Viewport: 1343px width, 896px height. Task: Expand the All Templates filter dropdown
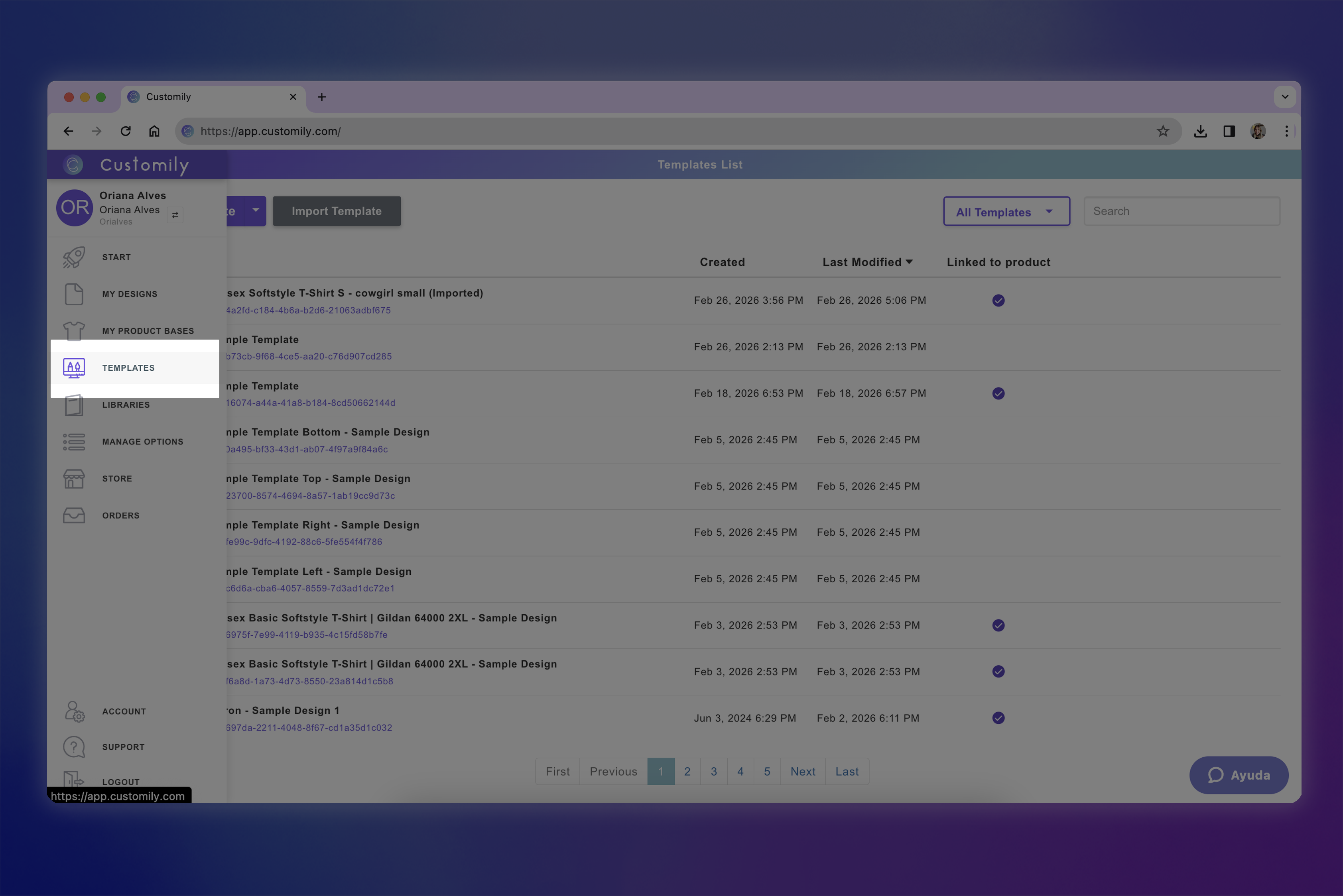(1006, 211)
